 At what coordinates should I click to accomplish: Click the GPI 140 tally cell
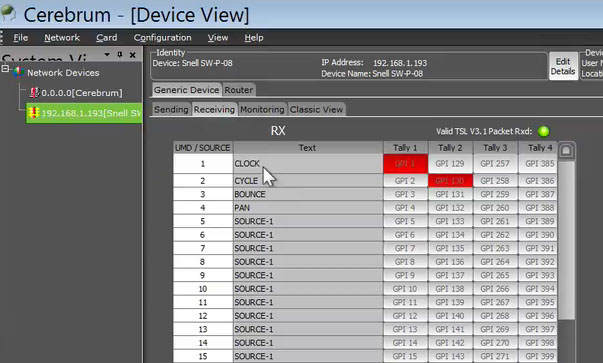click(450, 316)
